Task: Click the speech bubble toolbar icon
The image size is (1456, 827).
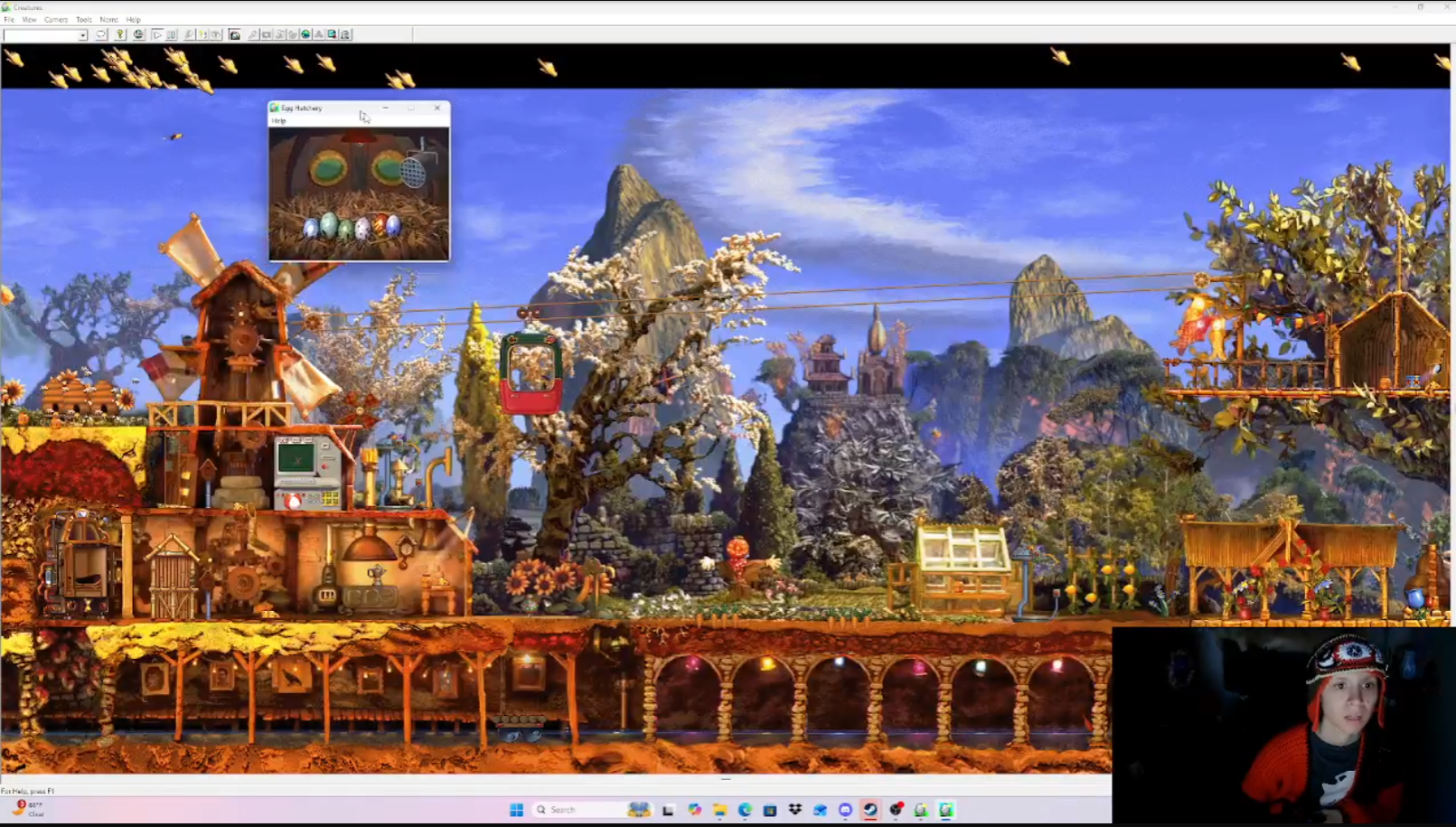Action: (101, 34)
